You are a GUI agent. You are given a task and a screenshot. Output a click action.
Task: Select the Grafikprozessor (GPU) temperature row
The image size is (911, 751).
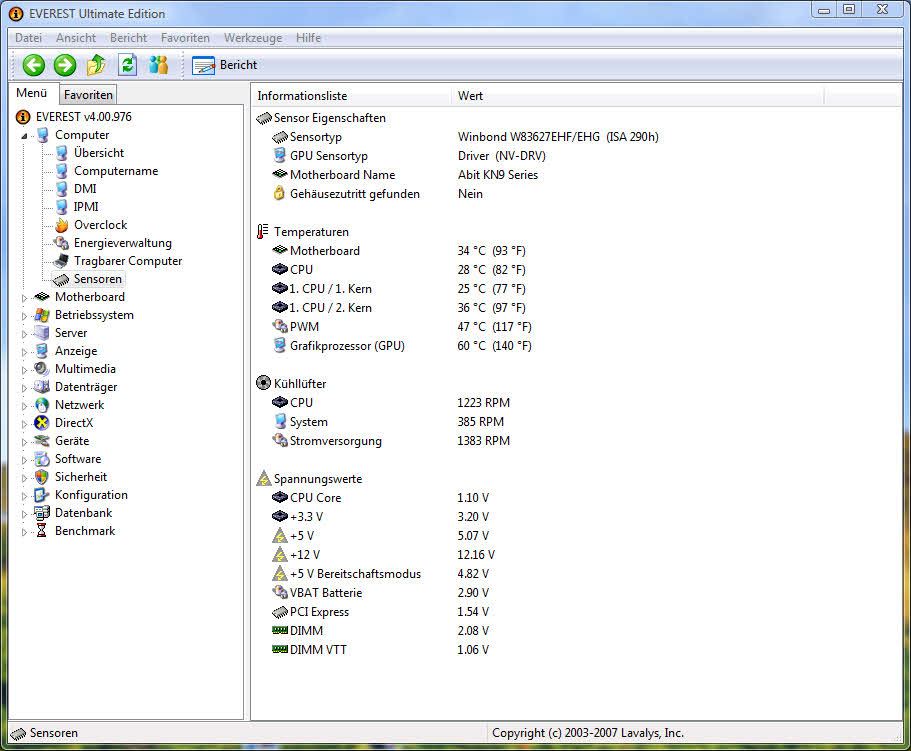pos(402,346)
